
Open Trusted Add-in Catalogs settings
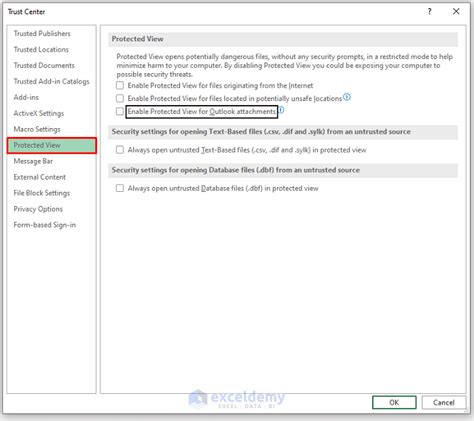[x=51, y=81]
